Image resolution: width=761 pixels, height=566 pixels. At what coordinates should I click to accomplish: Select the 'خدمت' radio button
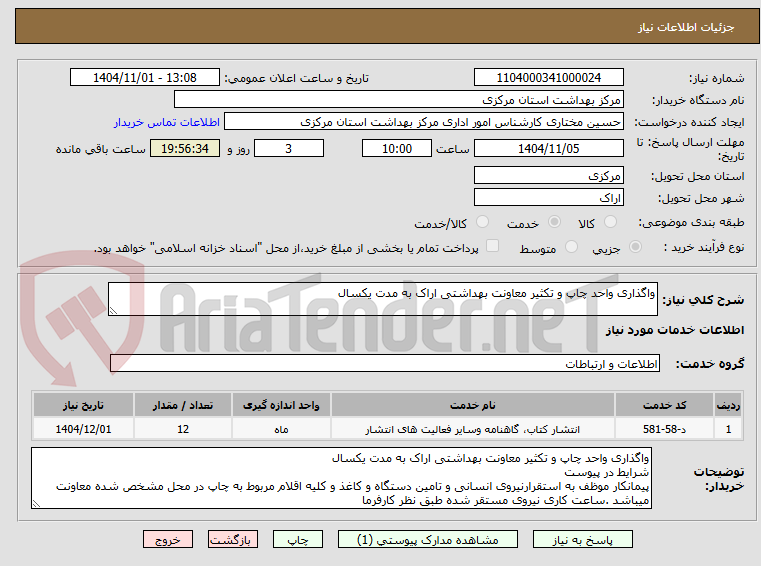(x=554, y=222)
